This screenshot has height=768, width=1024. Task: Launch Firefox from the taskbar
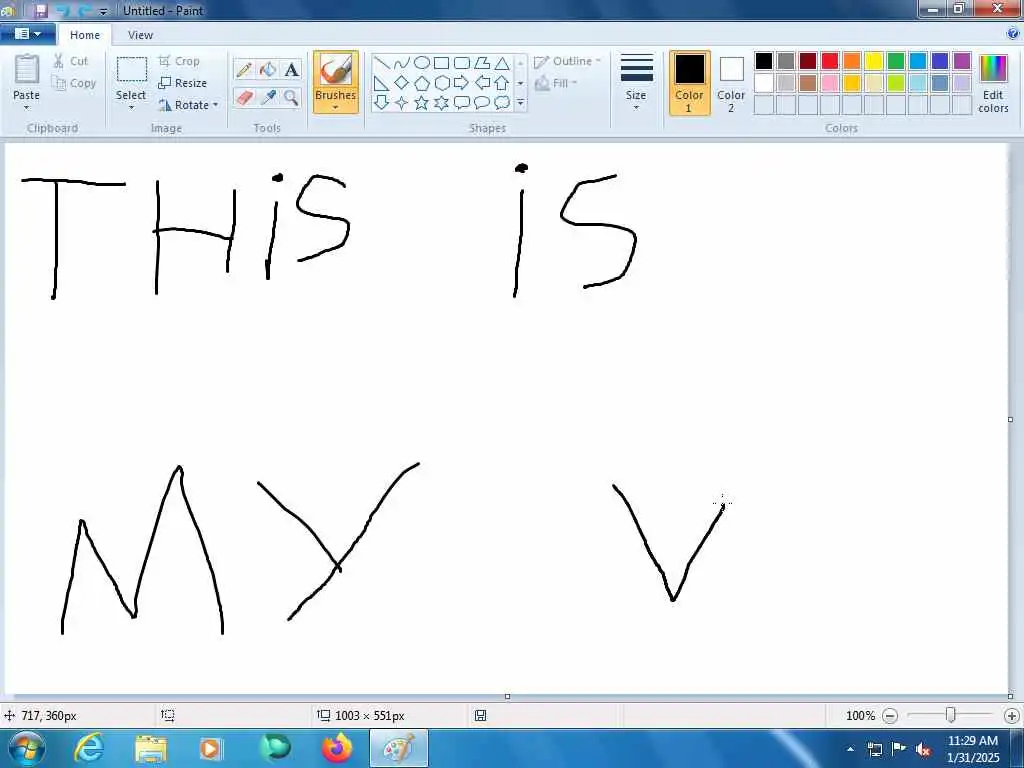point(336,748)
